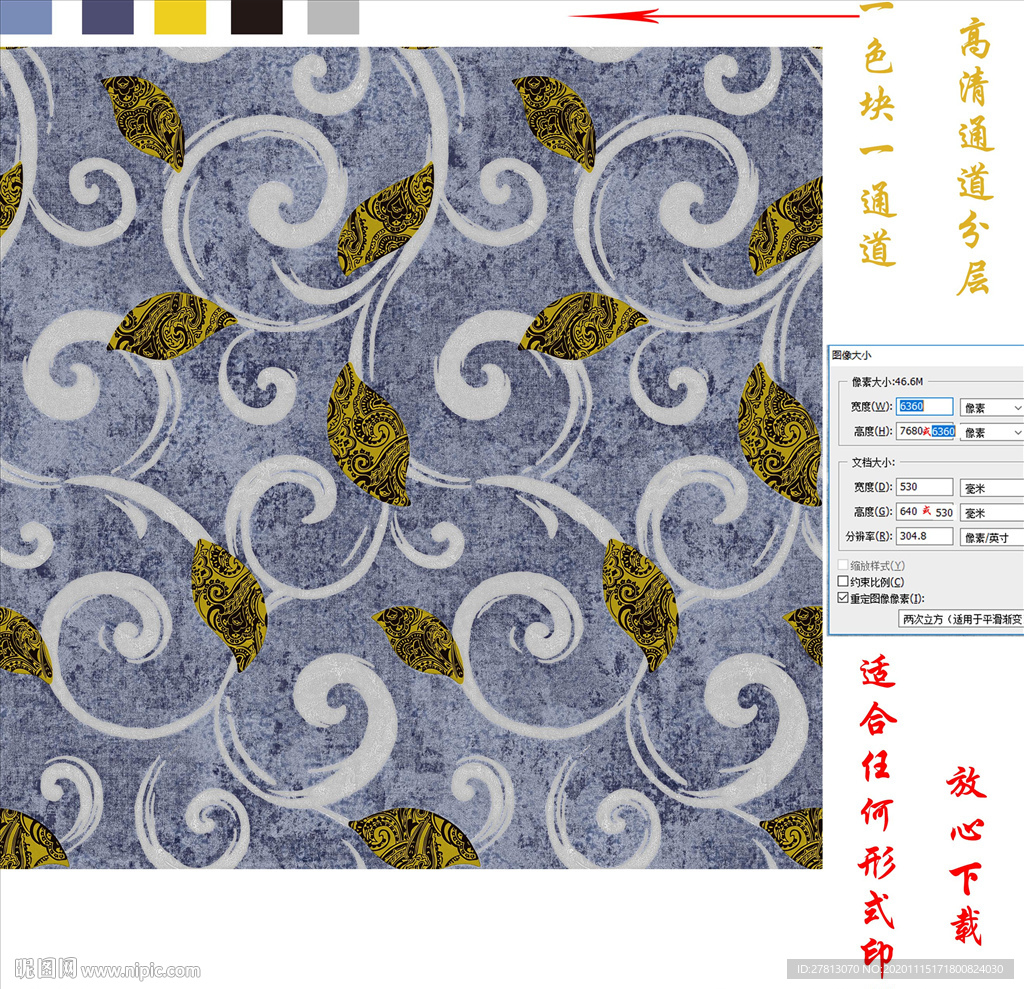Open the 两次立方 resampling method dropdown
The height and width of the screenshot is (989, 1024).
point(961,619)
